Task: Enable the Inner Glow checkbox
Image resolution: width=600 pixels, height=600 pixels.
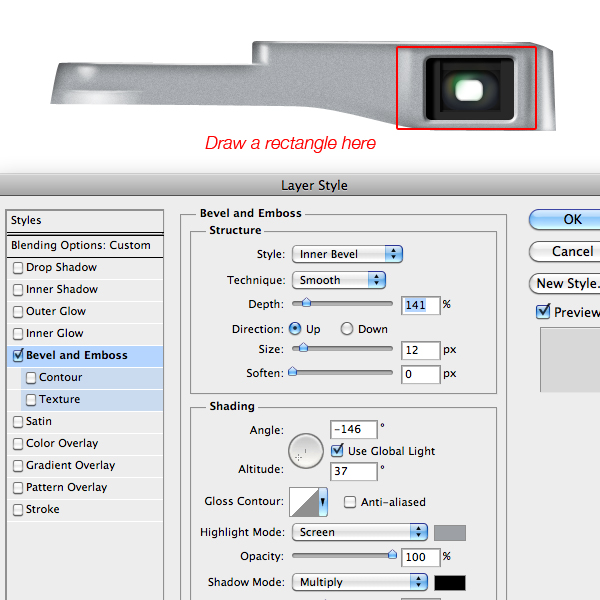Action: [x=18, y=334]
